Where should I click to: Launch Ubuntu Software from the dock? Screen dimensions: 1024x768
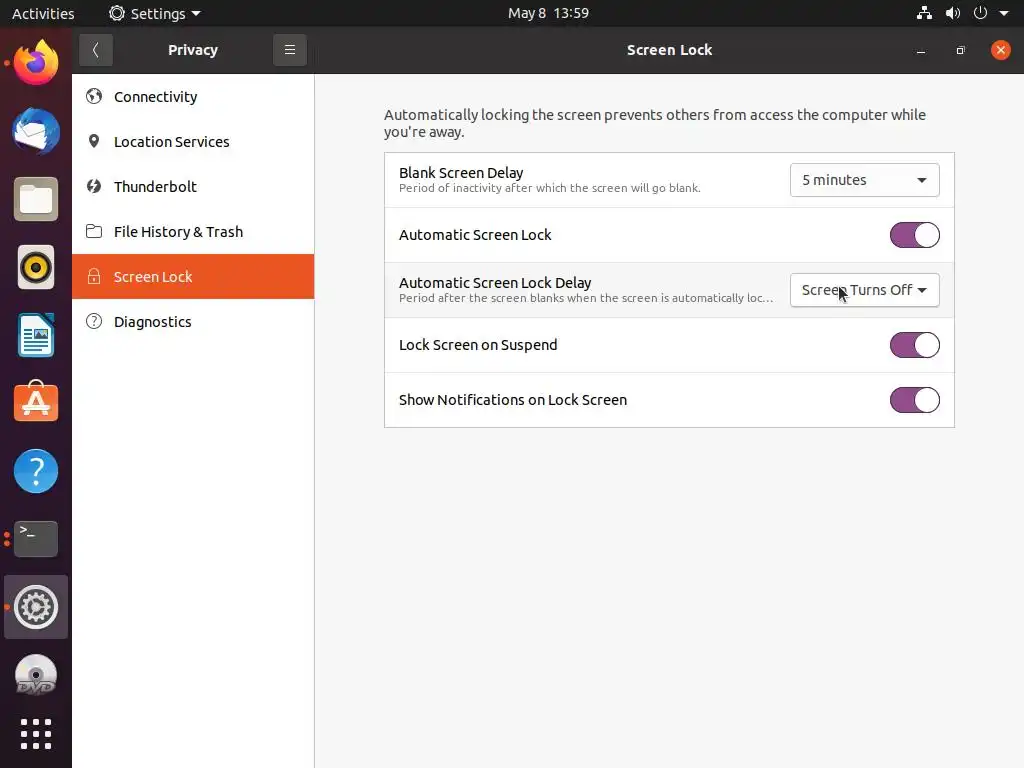click(x=36, y=403)
